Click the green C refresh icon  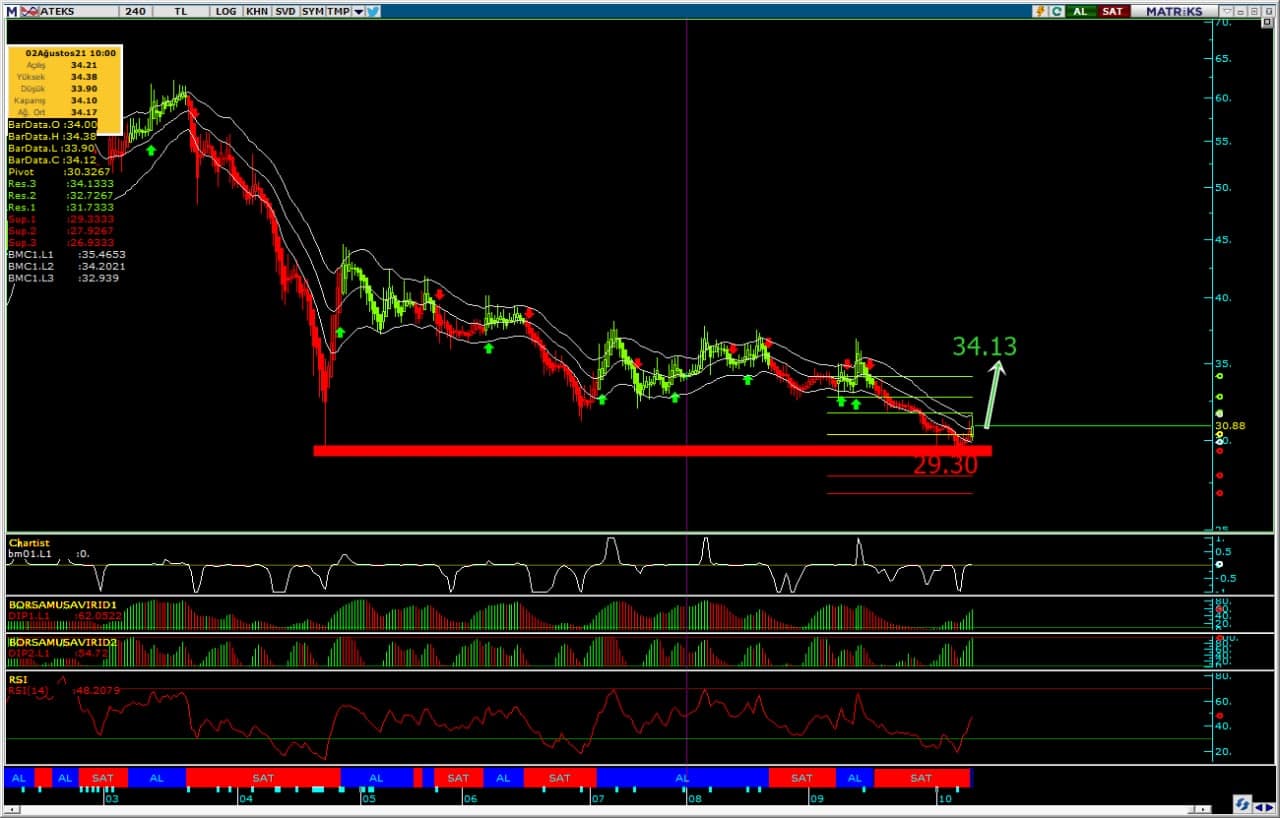point(1054,11)
